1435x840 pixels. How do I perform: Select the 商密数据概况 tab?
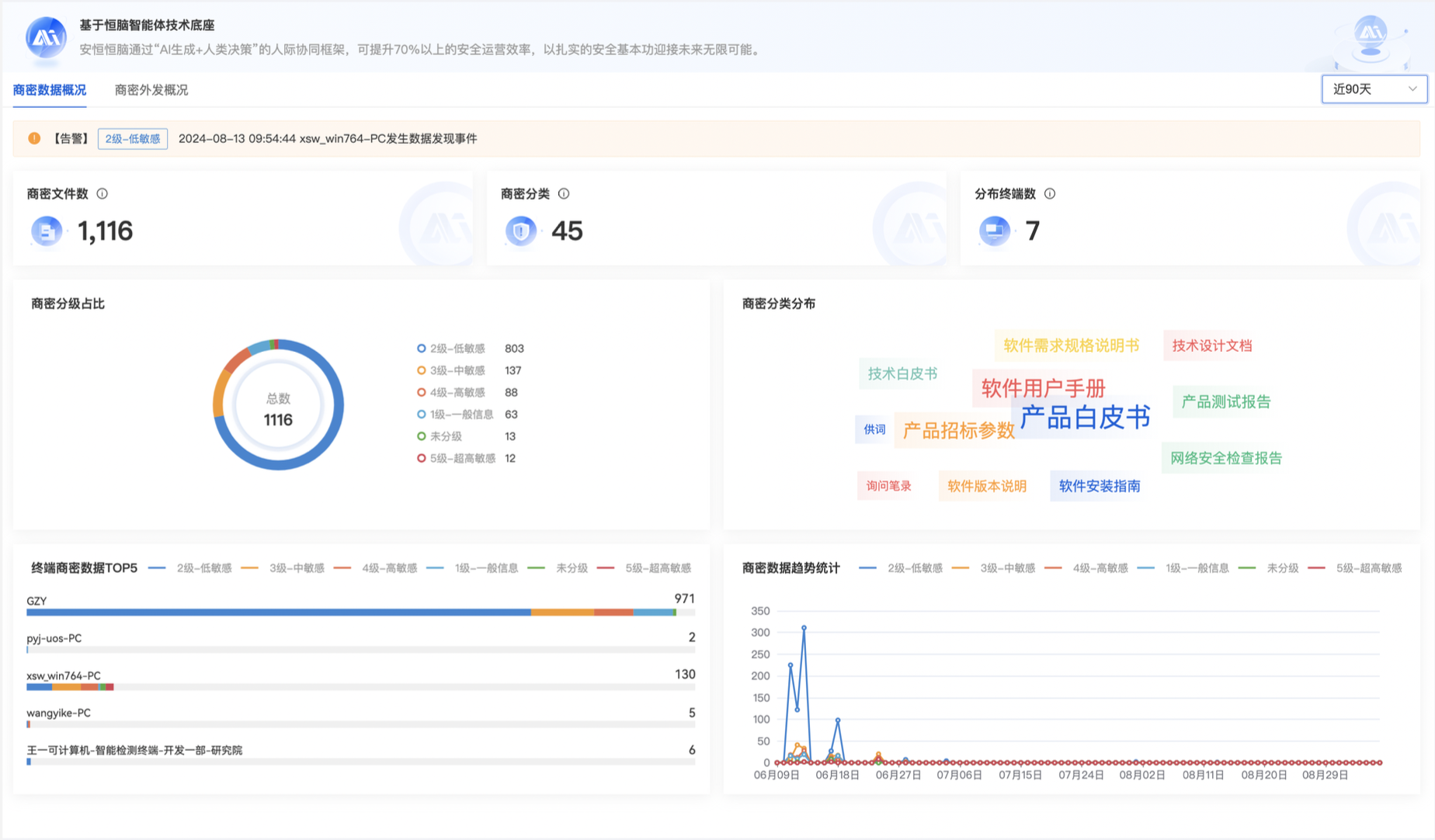(49, 89)
